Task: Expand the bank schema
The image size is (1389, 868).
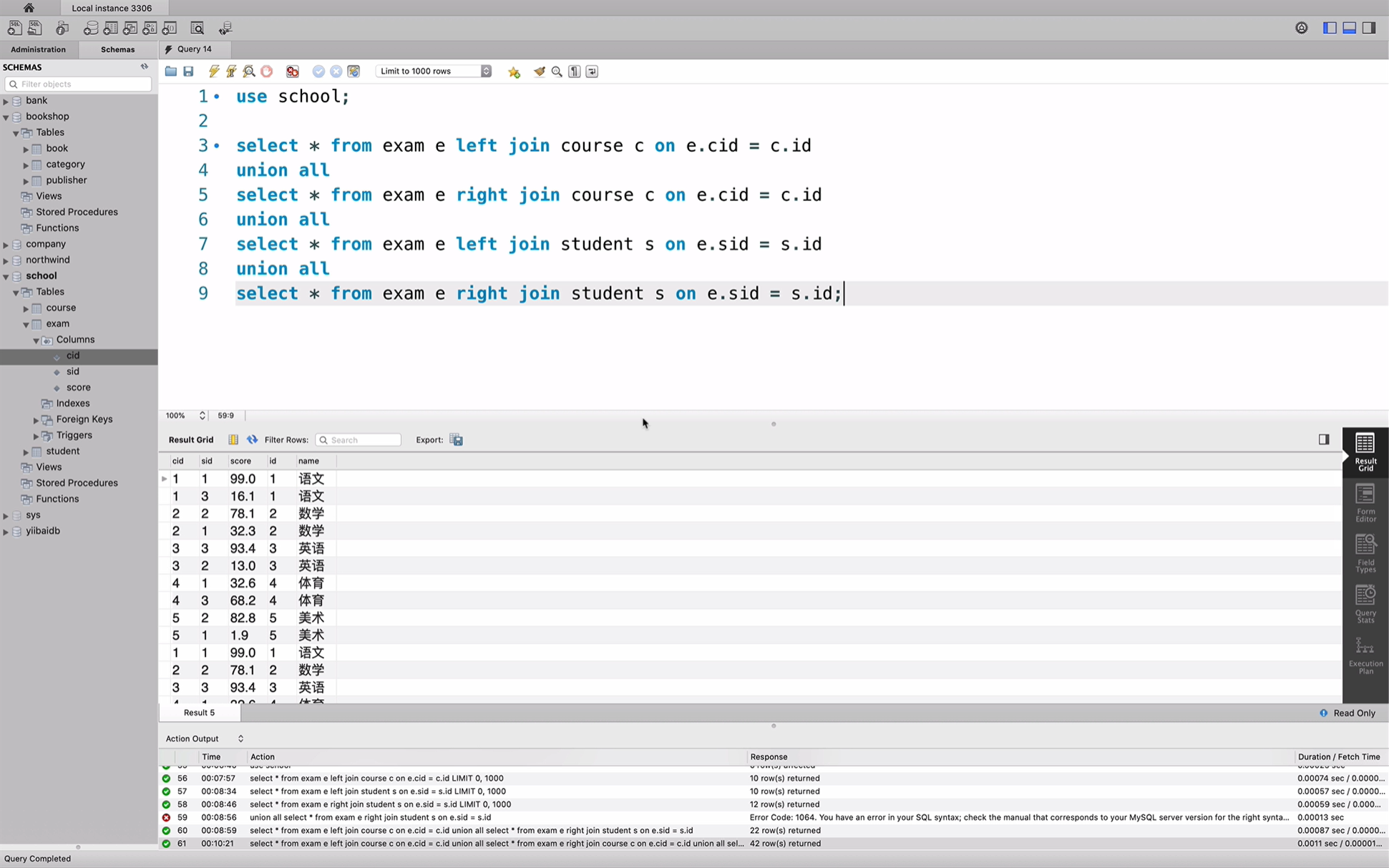Action: [x=6, y=101]
